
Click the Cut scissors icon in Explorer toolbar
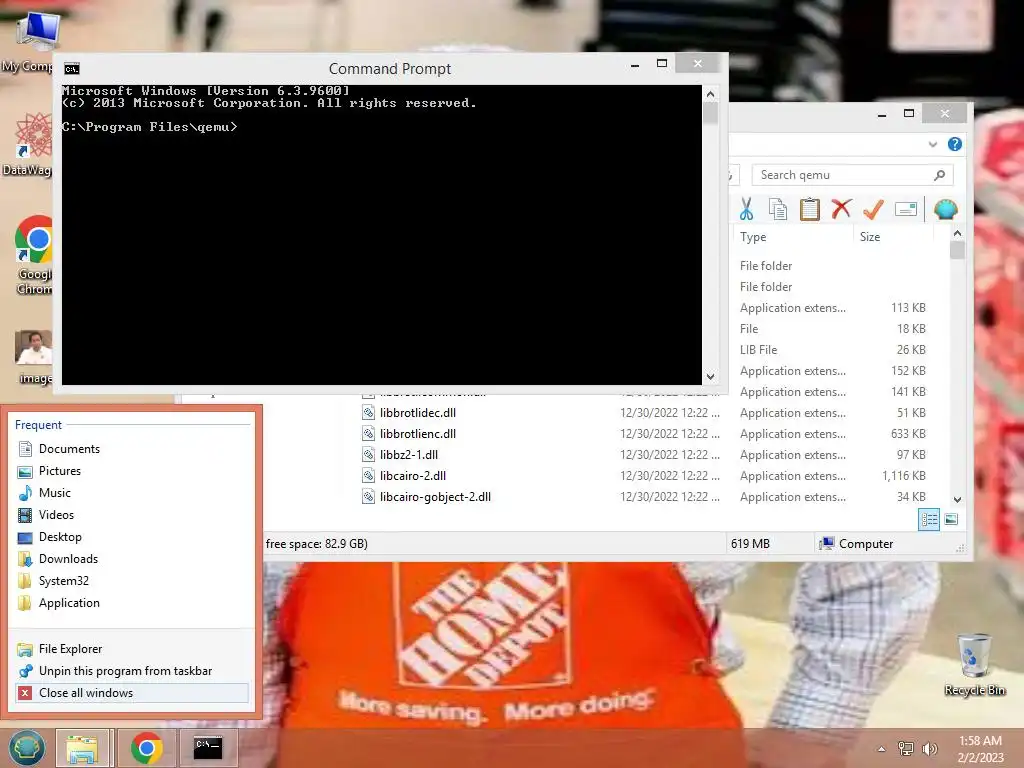(x=746, y=209)
